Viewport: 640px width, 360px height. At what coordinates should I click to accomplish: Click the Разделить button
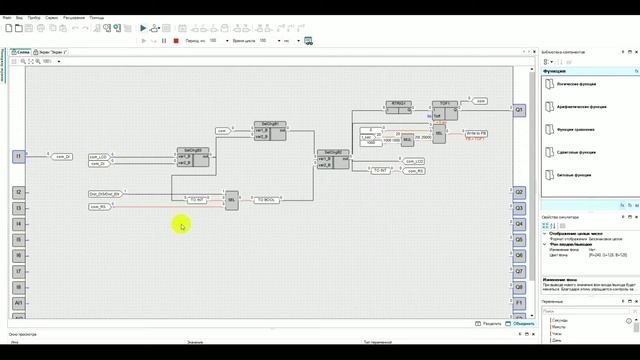tap(488, 324)
